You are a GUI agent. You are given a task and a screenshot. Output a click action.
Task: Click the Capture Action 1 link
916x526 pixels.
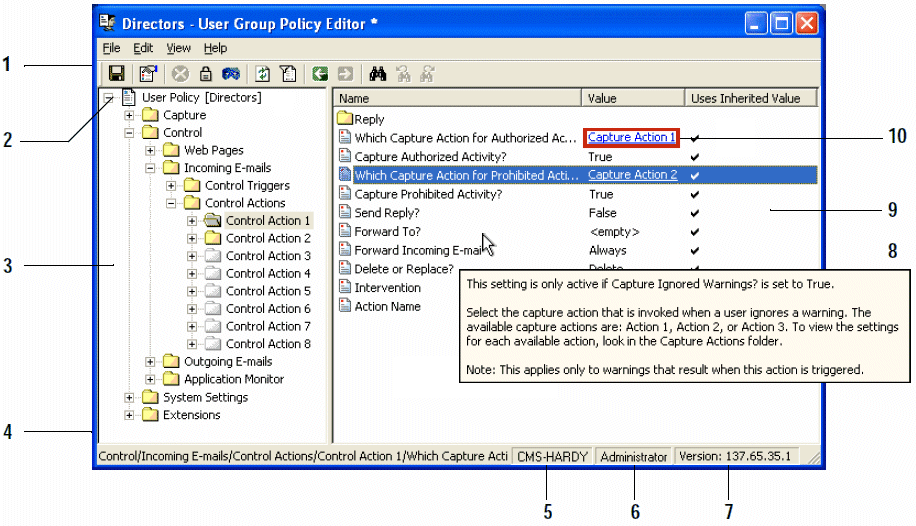point(632,137)
